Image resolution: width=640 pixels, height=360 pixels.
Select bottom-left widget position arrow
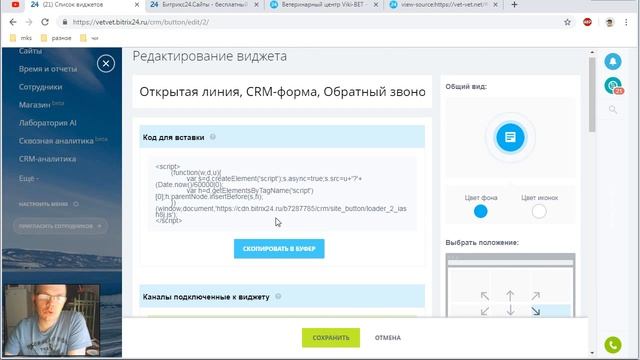pos(485,311)
